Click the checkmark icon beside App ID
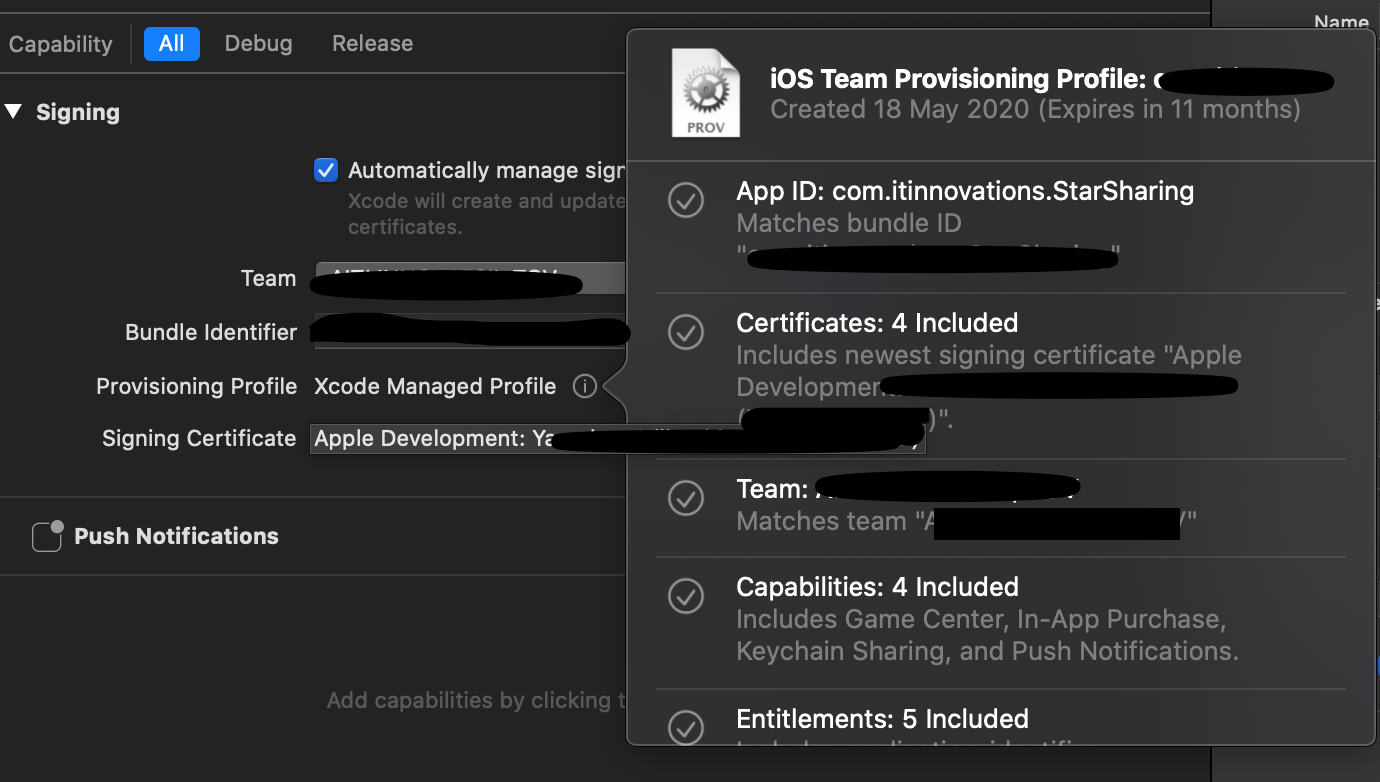The image size is (1380, 782). tap(686, 201)
